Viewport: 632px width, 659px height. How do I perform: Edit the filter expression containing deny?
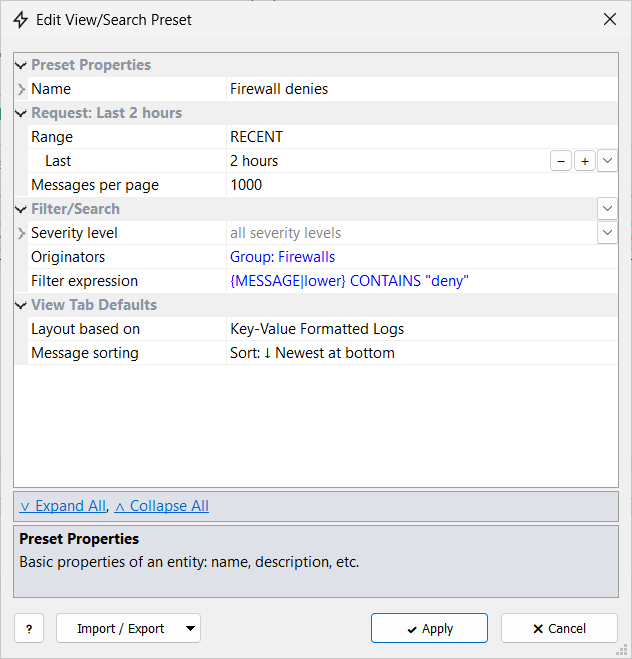pos(349,281)
